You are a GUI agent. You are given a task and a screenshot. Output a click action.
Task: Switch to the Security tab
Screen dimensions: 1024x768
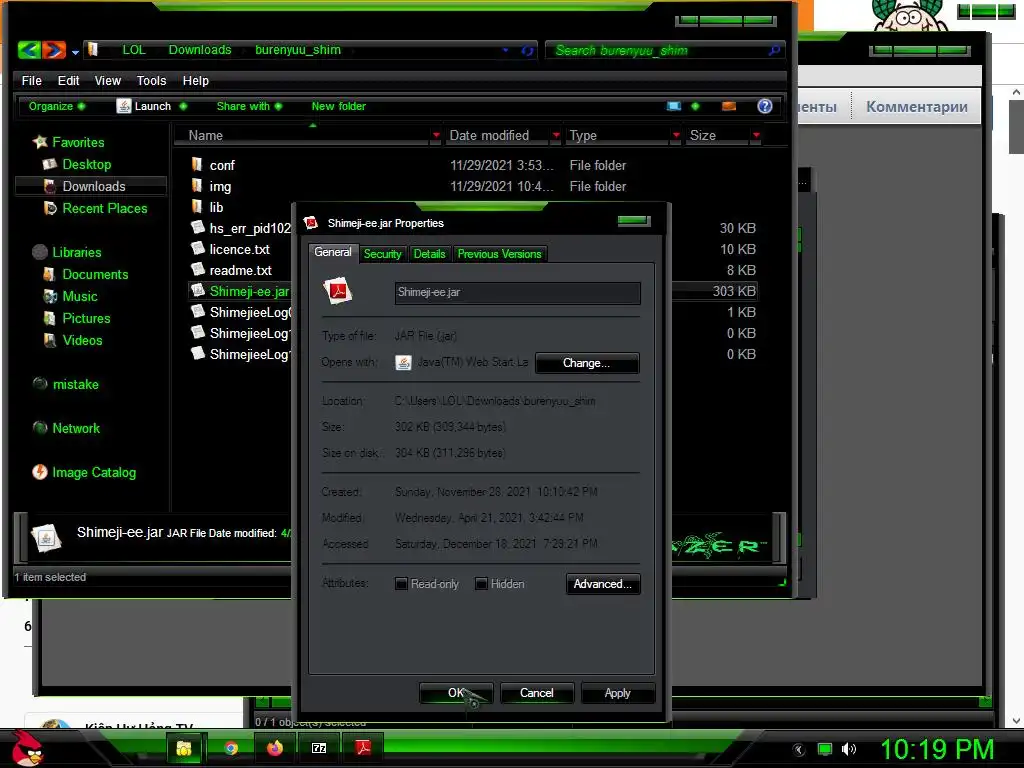coord(382,254)
